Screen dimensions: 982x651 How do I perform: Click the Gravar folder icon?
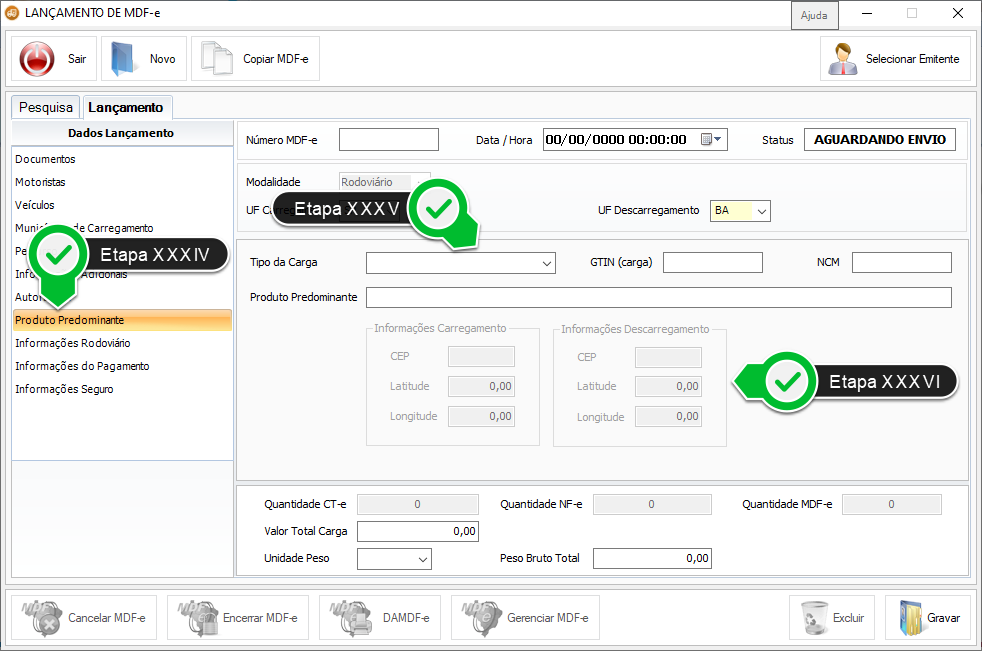(x=910, y=618)
